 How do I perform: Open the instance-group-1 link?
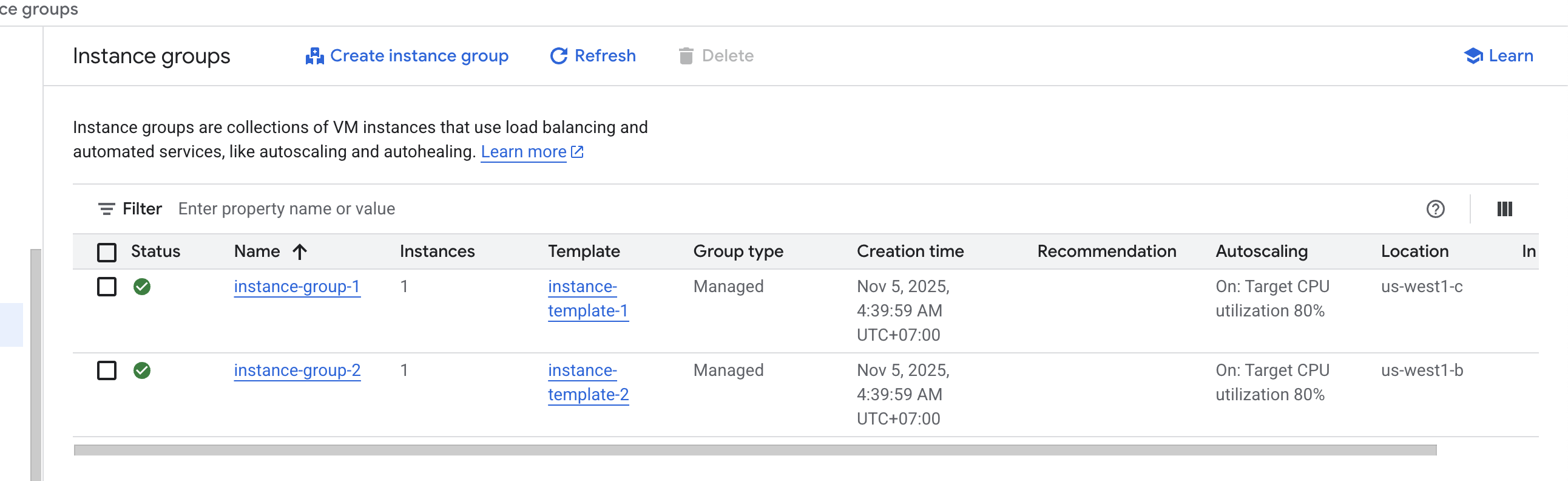[x=297, y=286]
